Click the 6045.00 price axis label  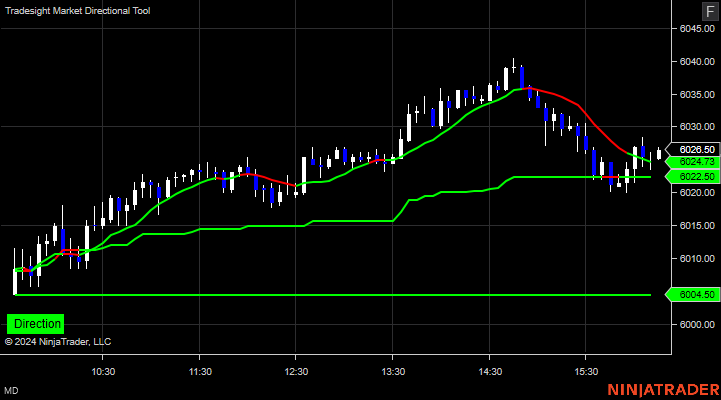697,29
